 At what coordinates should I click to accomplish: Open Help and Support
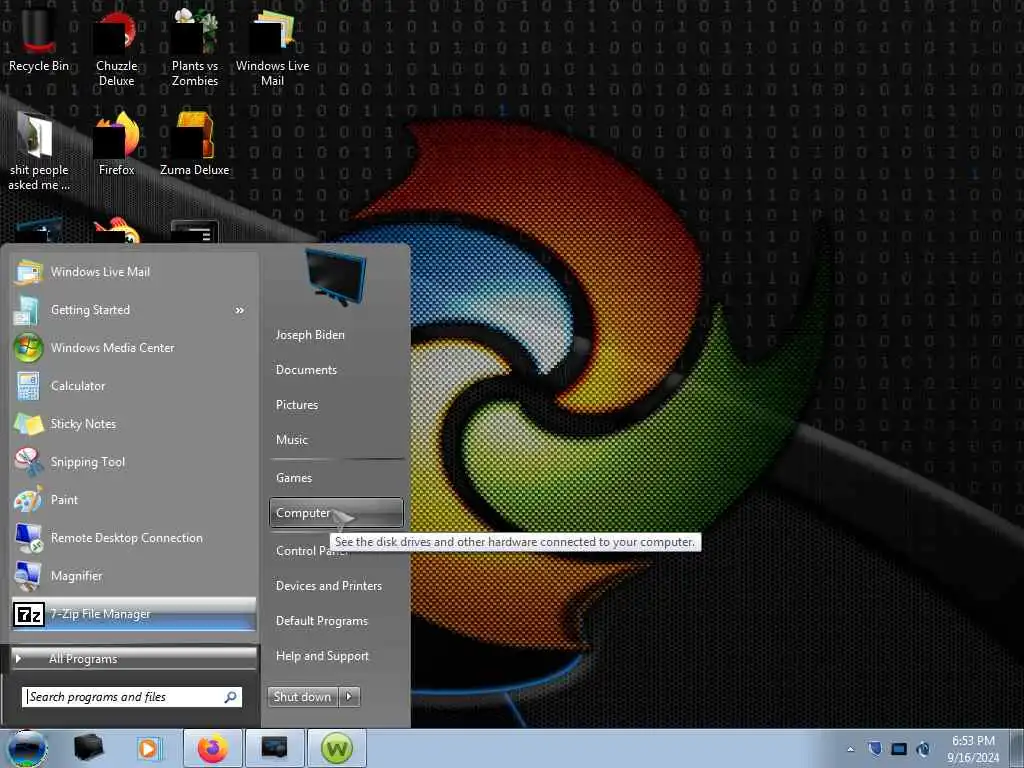(323, 656)
